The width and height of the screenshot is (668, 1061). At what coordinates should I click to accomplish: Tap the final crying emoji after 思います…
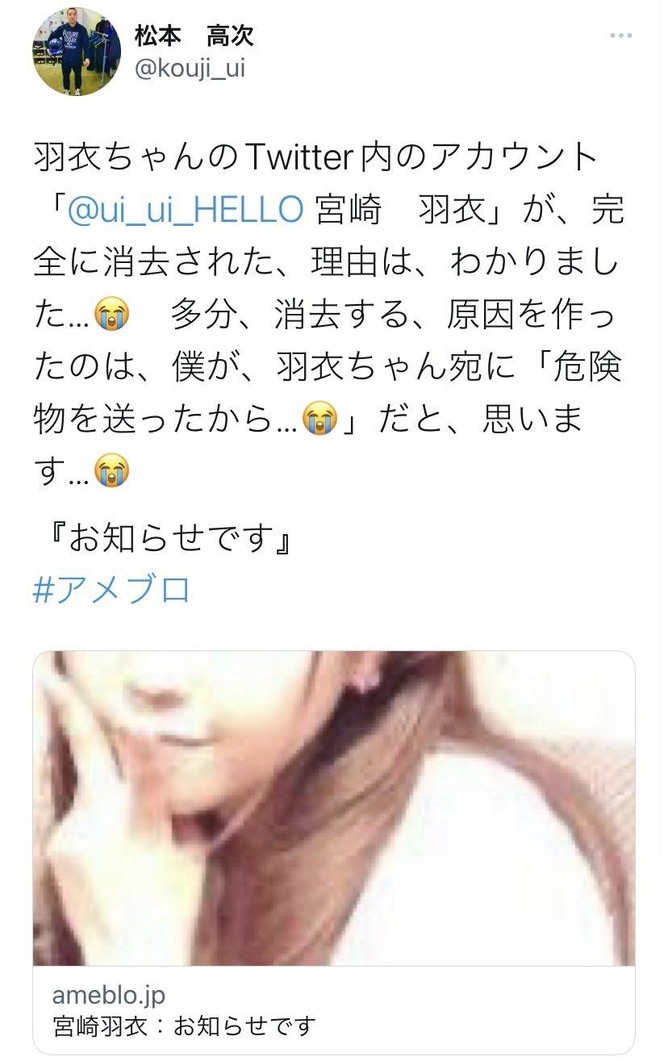point(112,470)
